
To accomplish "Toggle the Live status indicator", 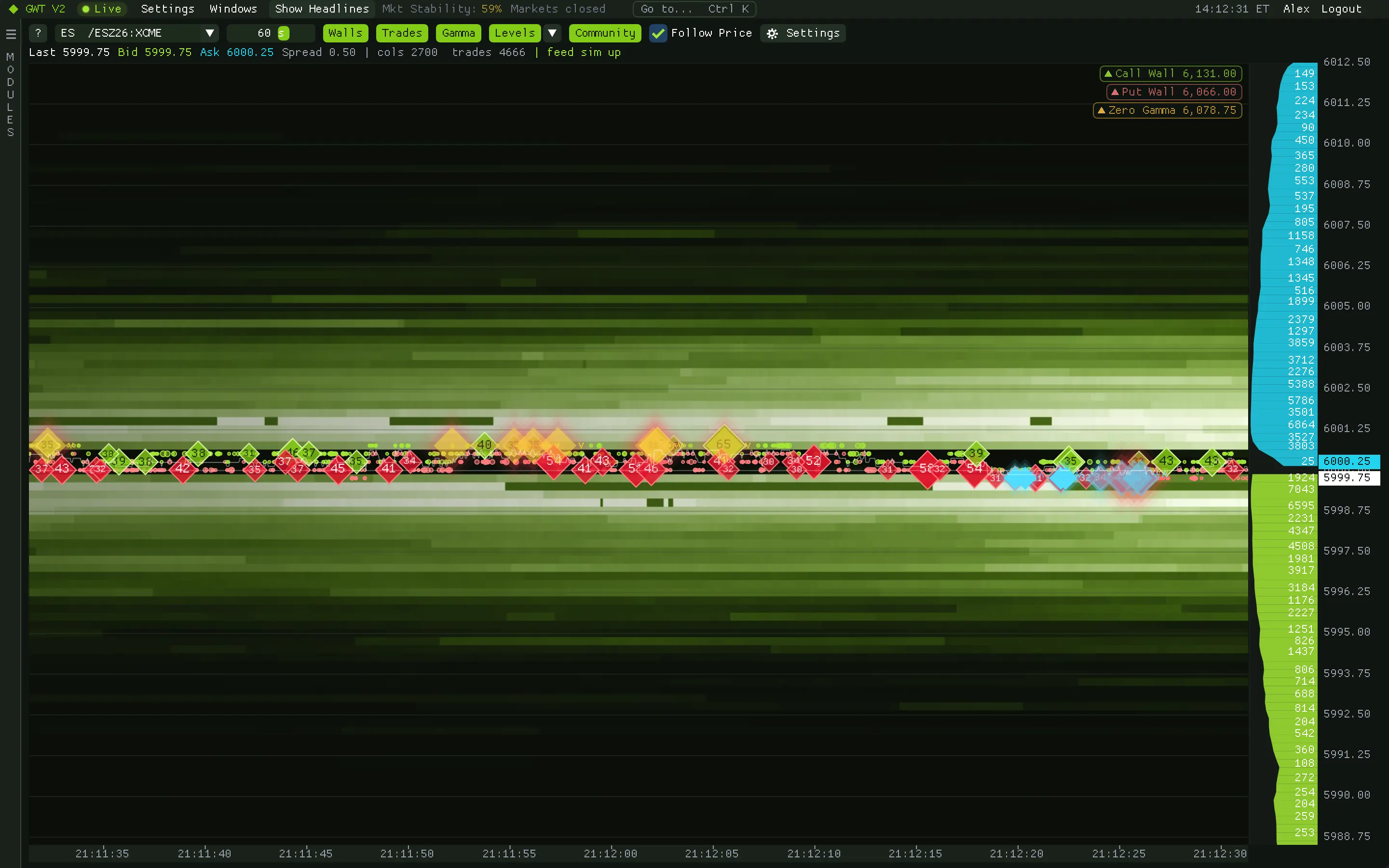I will point(102,9).
